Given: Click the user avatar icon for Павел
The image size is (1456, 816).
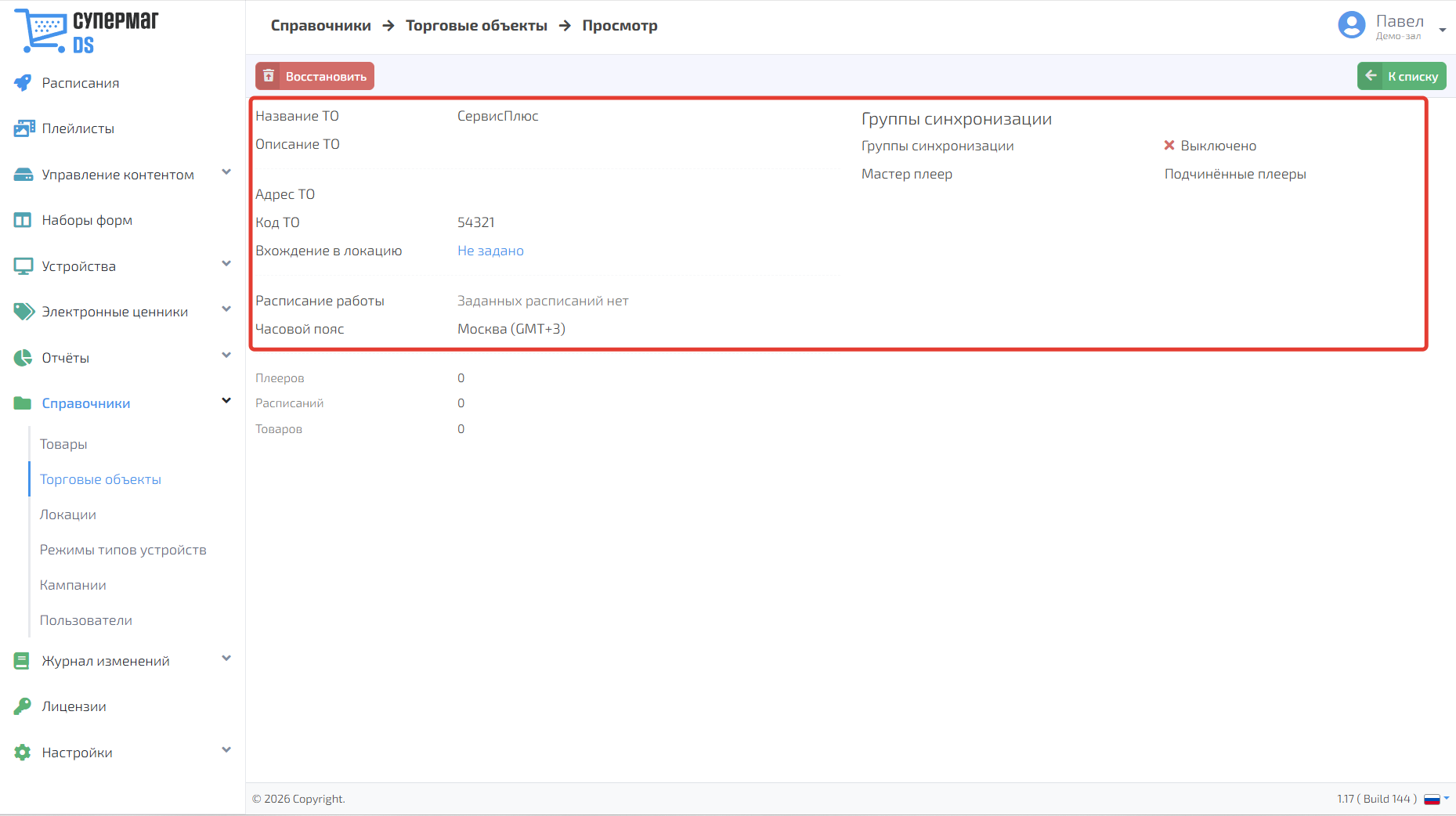Looking at the screenshot, I should tap(1352, 24).
